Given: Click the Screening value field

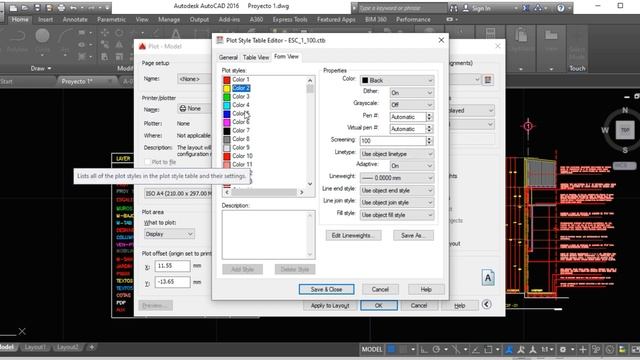Looking at the screenshot, I should tap(393, 141).
